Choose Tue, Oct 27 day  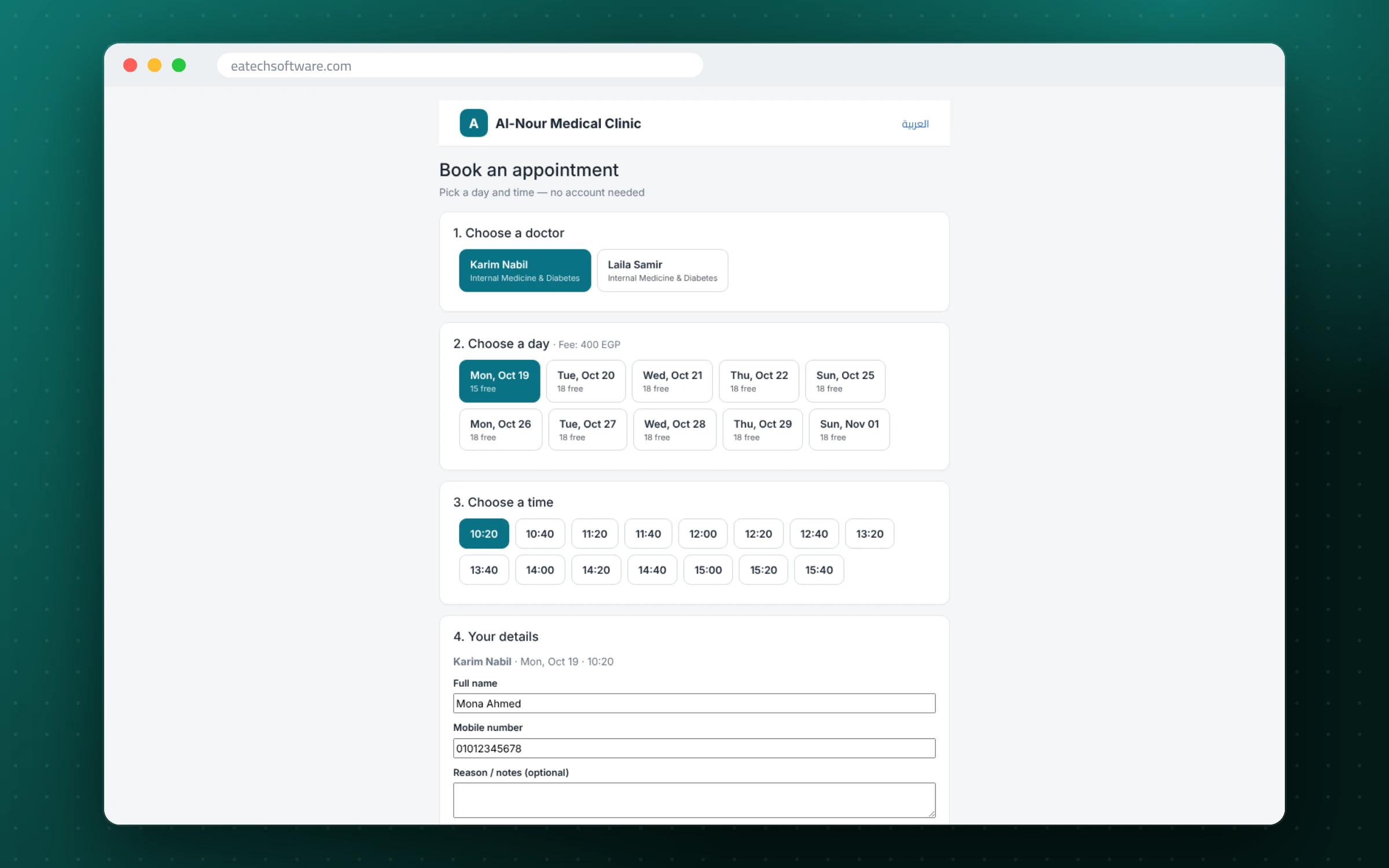(587, 429)
